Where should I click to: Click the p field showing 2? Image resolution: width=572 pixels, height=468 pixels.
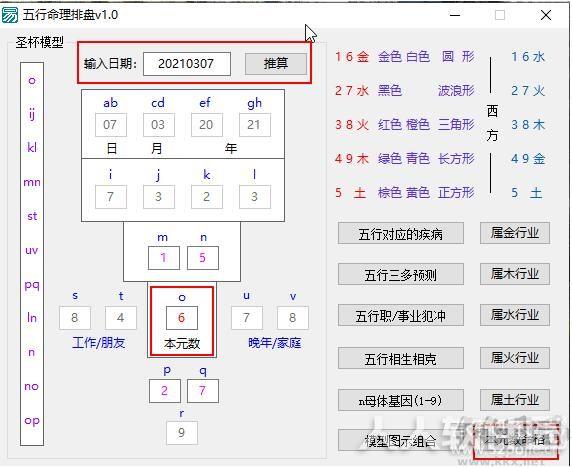coord(165,391)
